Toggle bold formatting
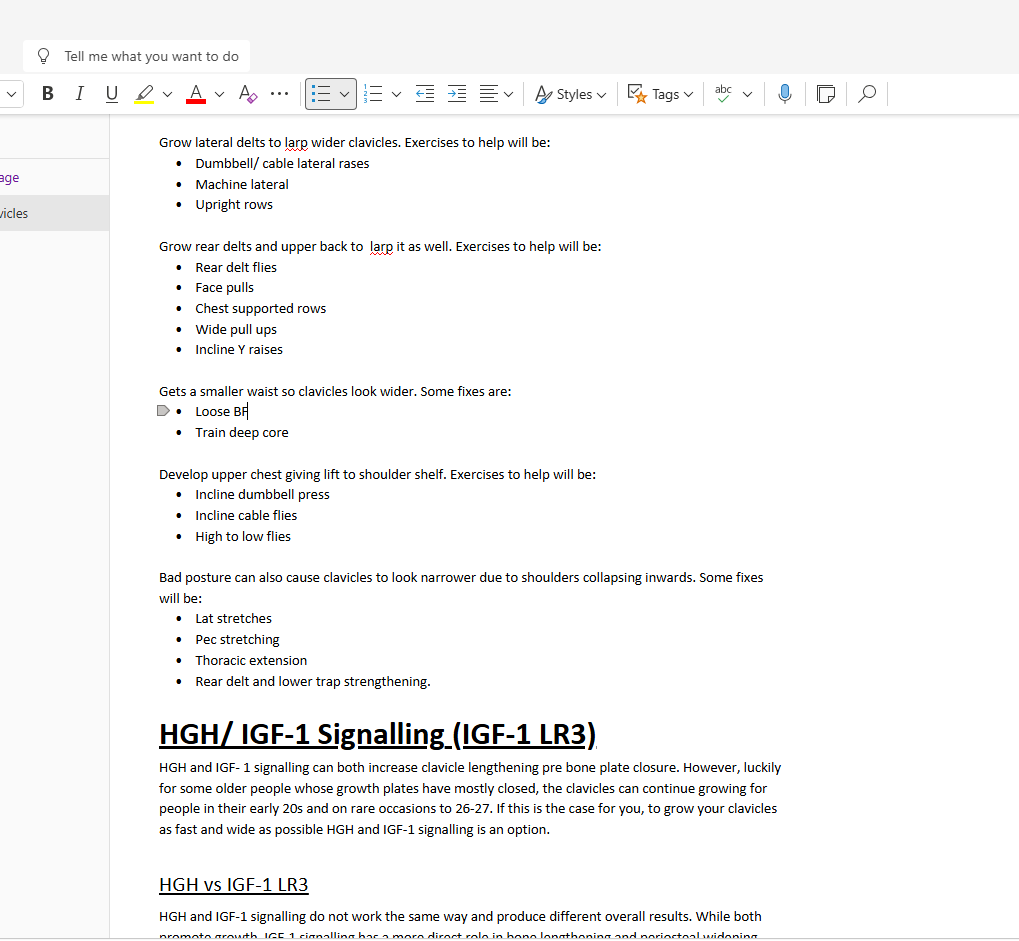 point(47,94)
